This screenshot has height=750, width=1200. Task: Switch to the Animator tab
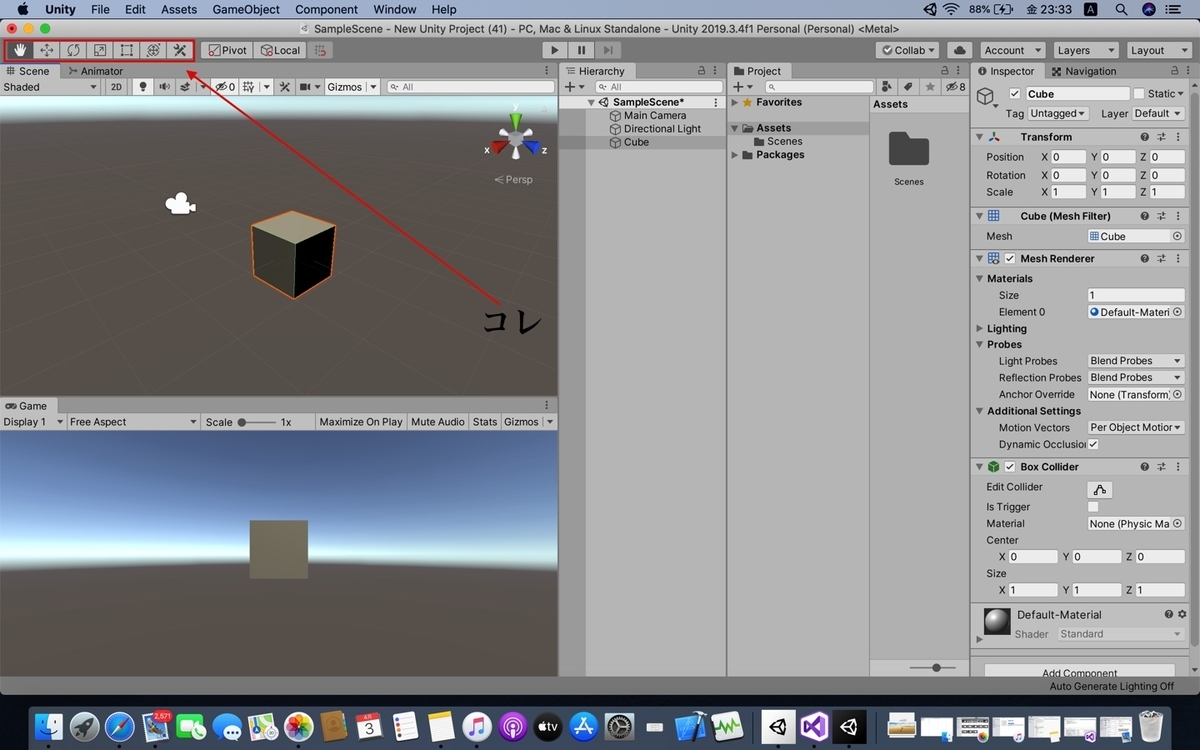94,71
